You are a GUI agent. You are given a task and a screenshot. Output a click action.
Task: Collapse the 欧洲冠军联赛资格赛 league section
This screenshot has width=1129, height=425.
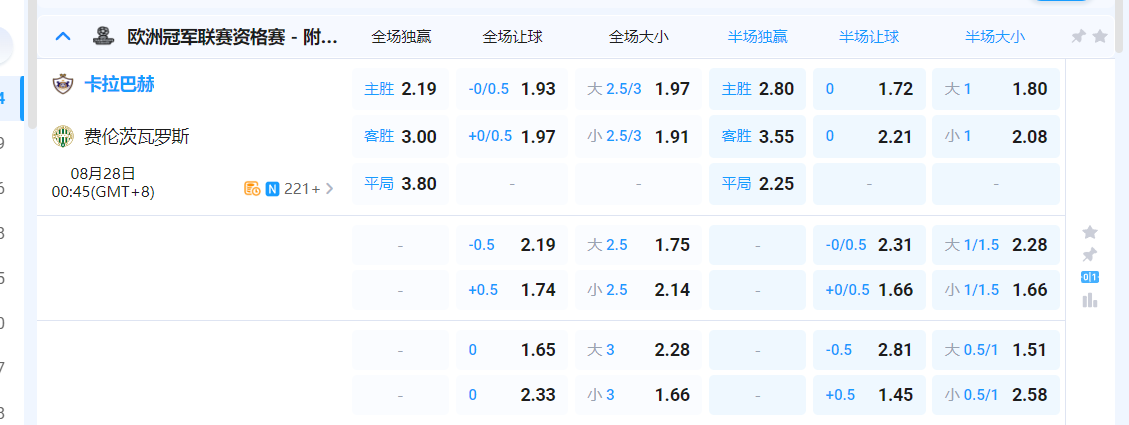[63, 37]
